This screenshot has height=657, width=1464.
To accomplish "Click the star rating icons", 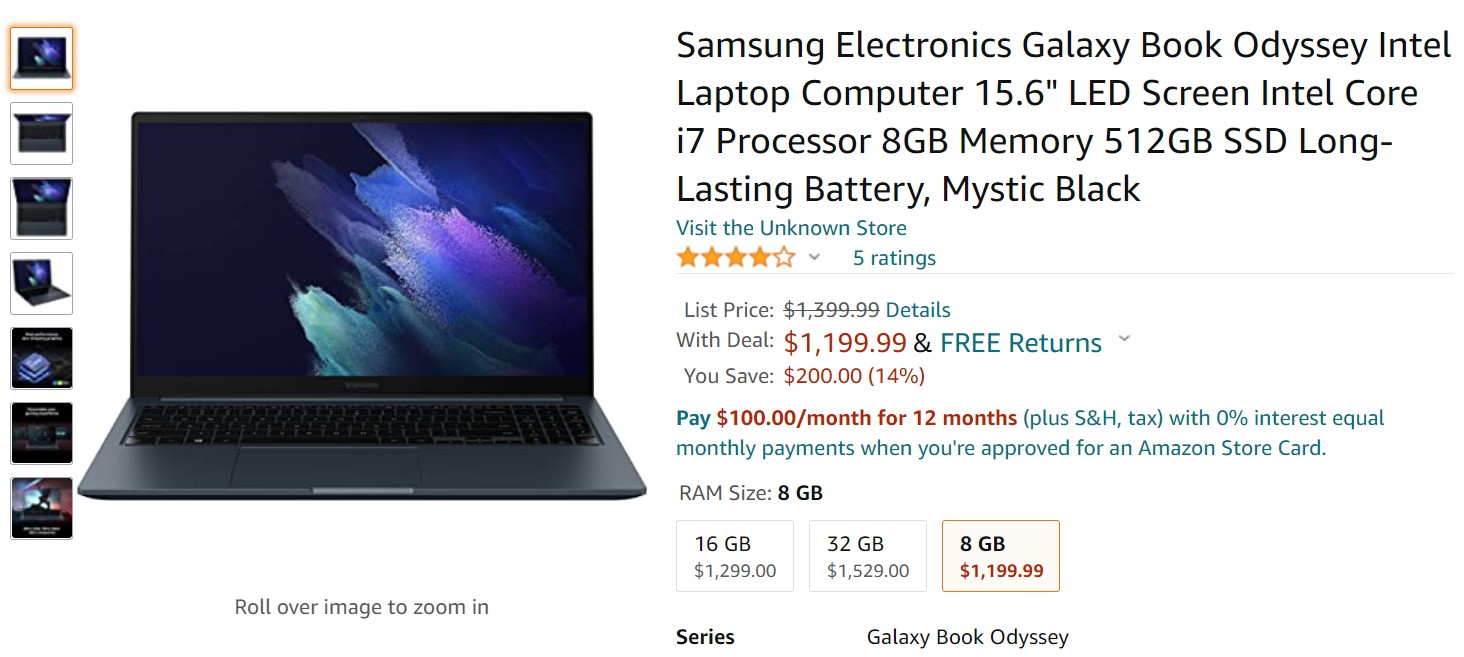I will coord(735,258).
